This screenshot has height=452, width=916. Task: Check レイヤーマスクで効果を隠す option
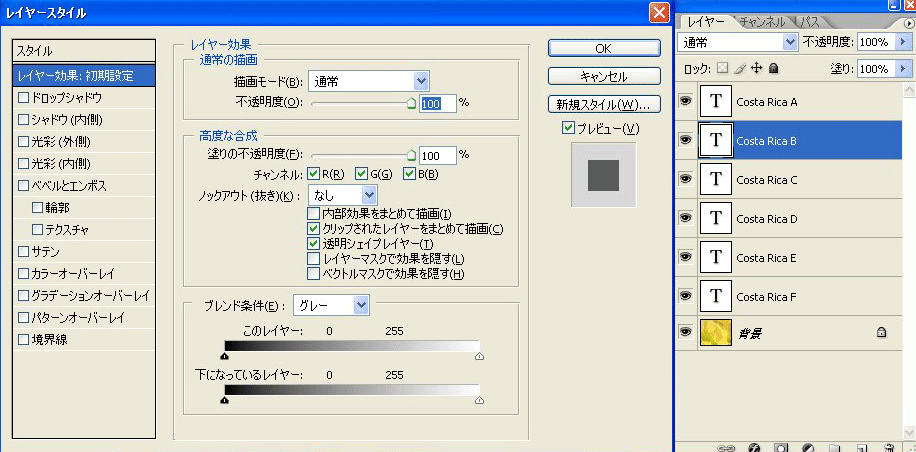click(x=314, y=259)
